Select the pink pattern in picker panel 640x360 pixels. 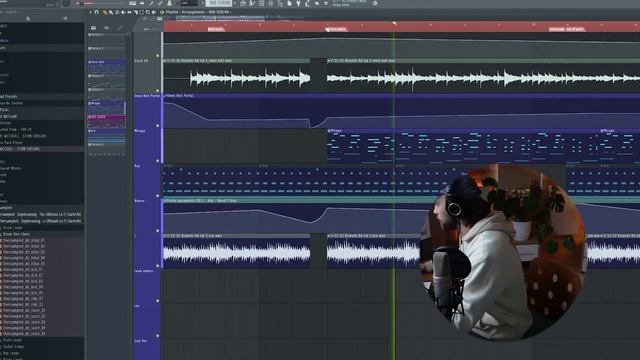(x=107, y=121)
